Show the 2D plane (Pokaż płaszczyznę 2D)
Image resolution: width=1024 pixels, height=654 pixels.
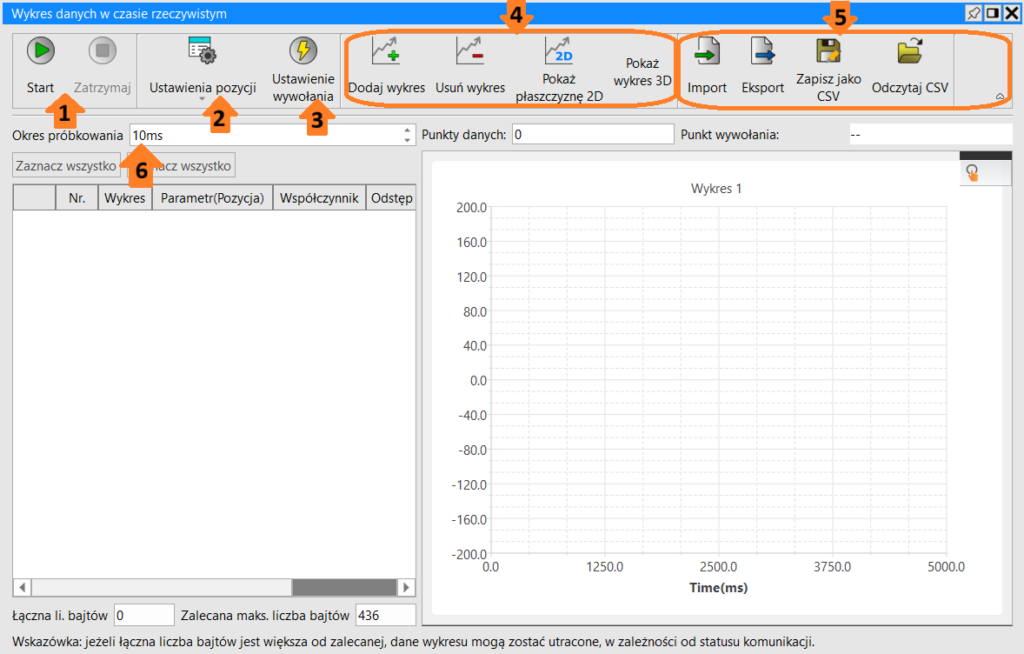[x=559, y=69]
